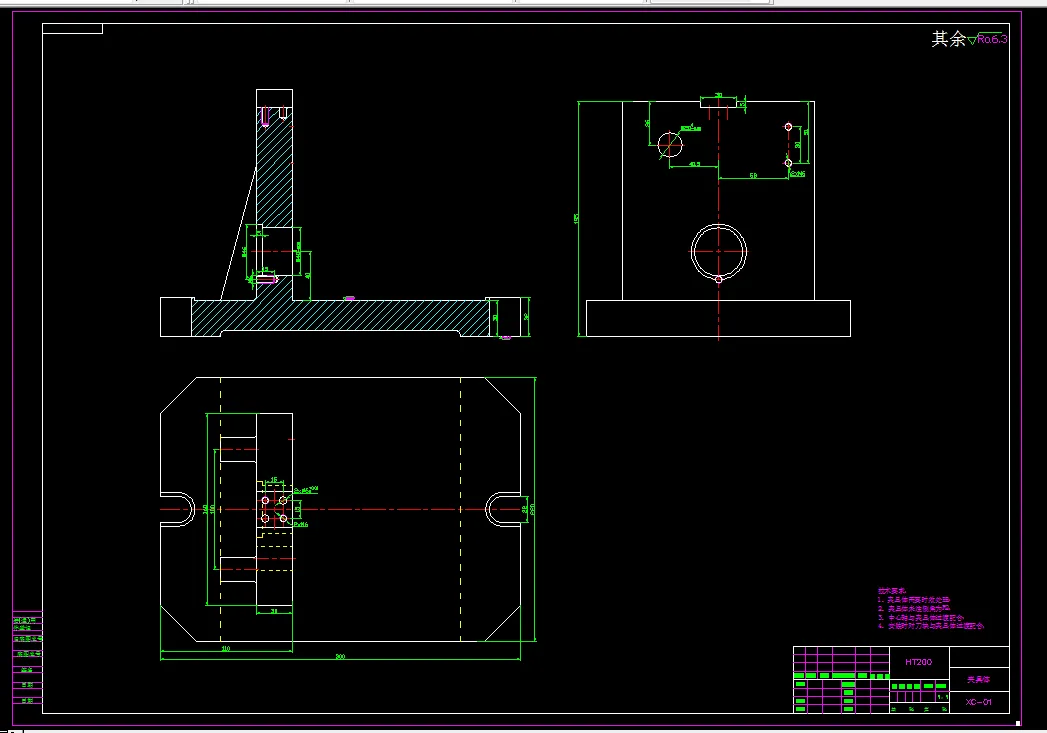1047x733 pixels.
Task: Click the 'Ra6.3' roughness symbol text
Action: coord(992,39)
